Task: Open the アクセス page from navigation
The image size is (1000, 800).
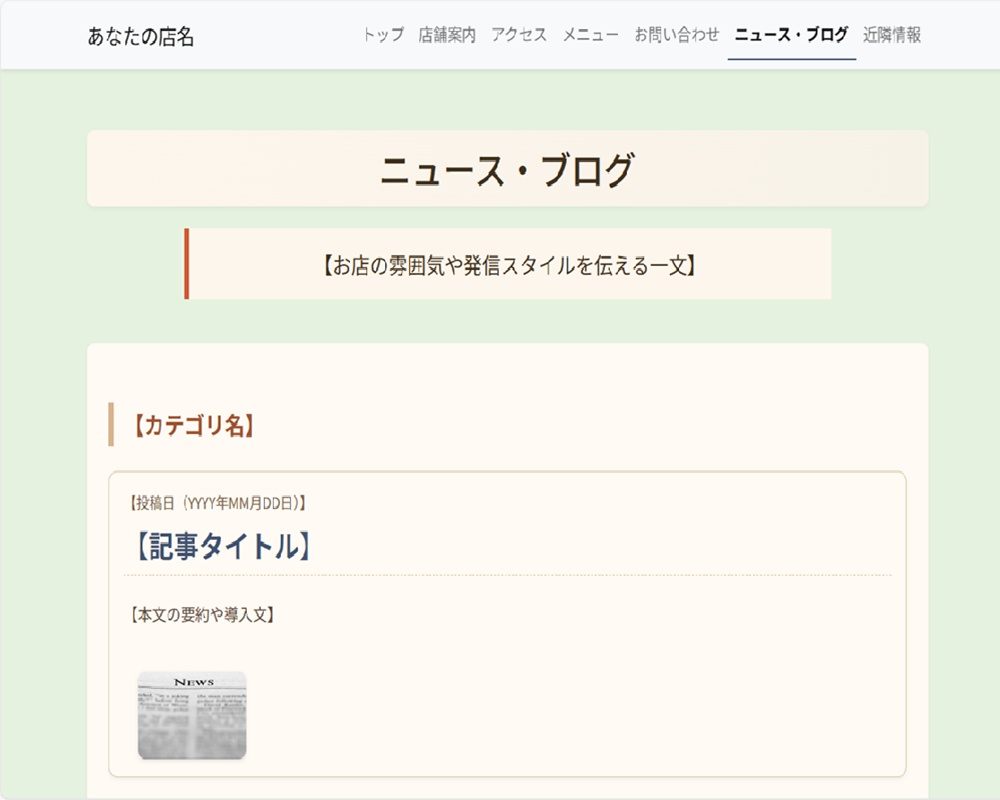Action: 518,34
